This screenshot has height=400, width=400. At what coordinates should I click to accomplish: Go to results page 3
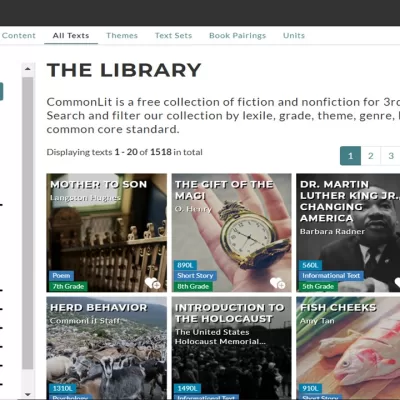(391, 156)
